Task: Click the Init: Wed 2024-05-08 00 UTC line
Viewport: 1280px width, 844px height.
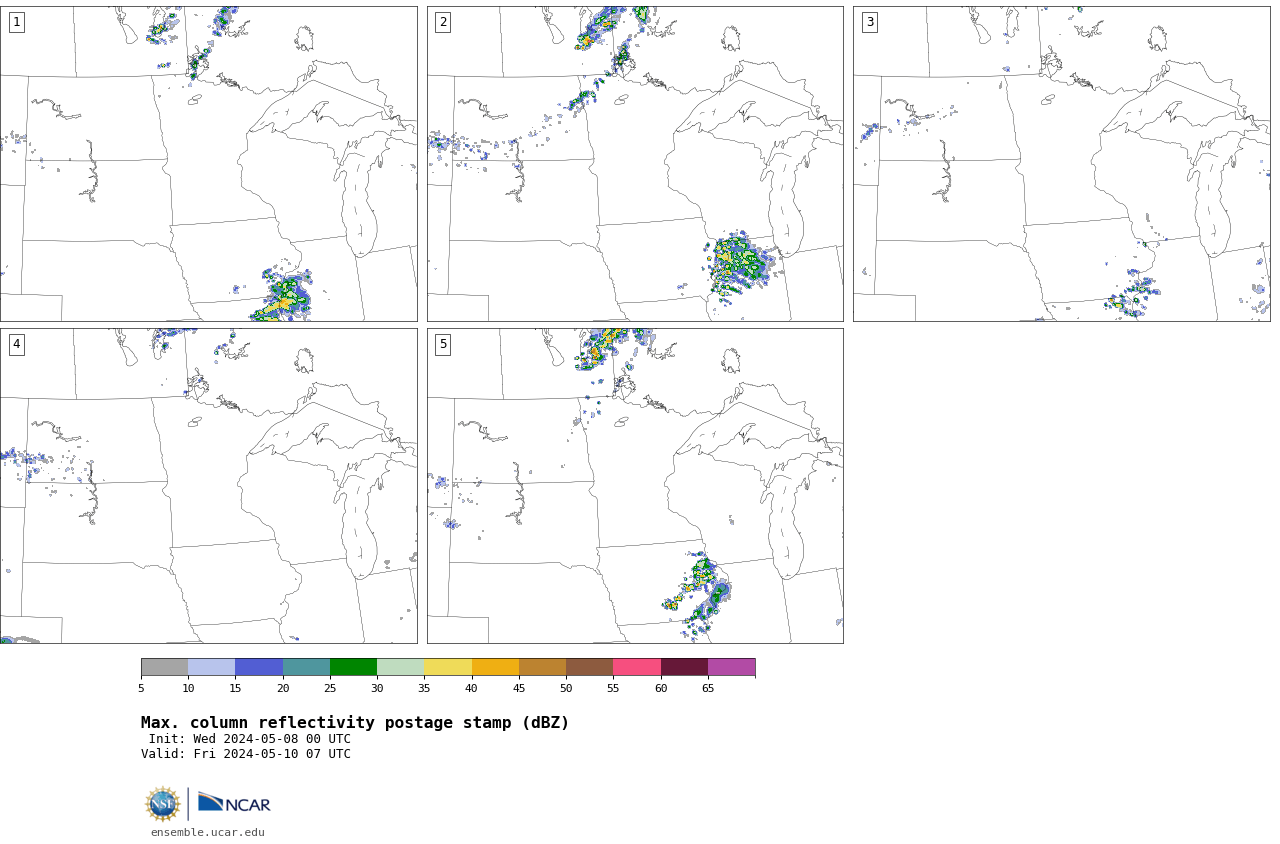Action: pos(249,739)
